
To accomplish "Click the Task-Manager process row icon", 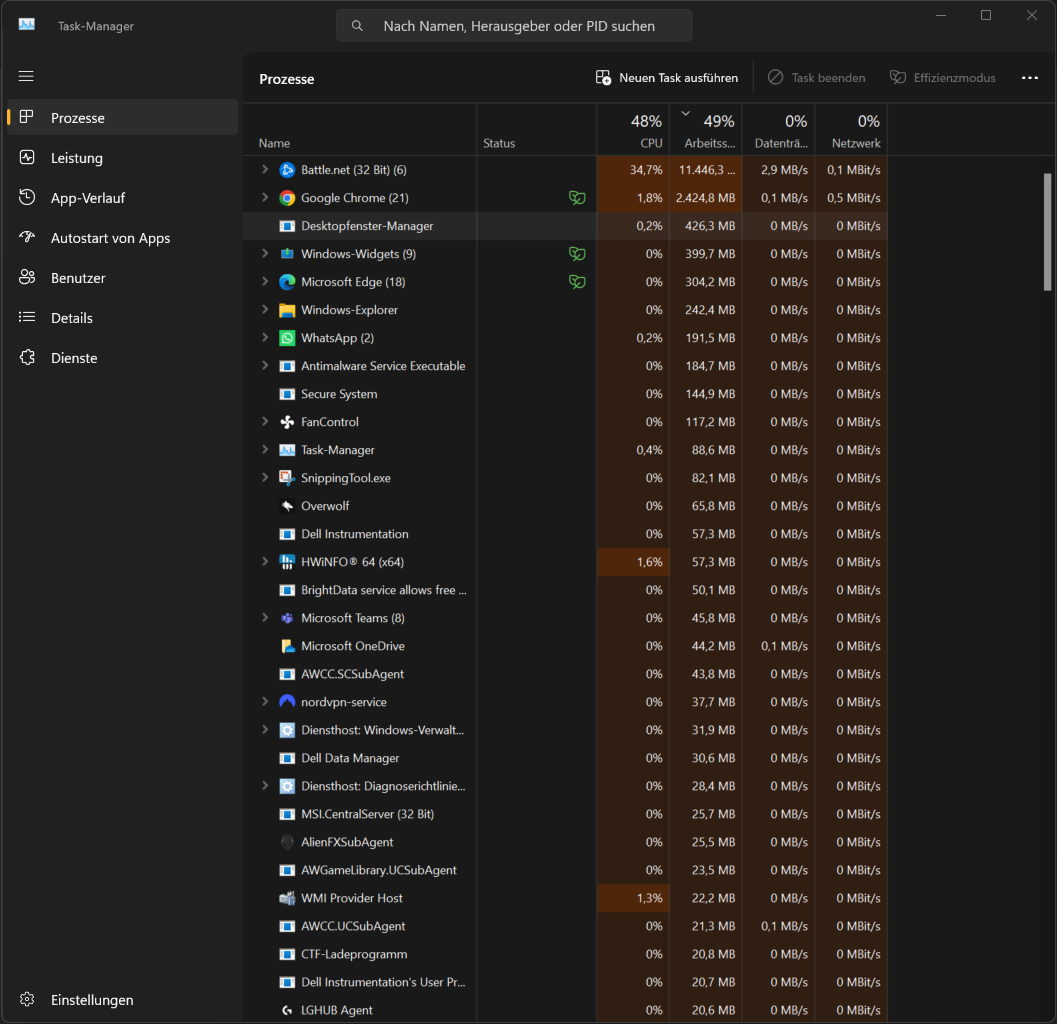I will click(x=287, y=450).
